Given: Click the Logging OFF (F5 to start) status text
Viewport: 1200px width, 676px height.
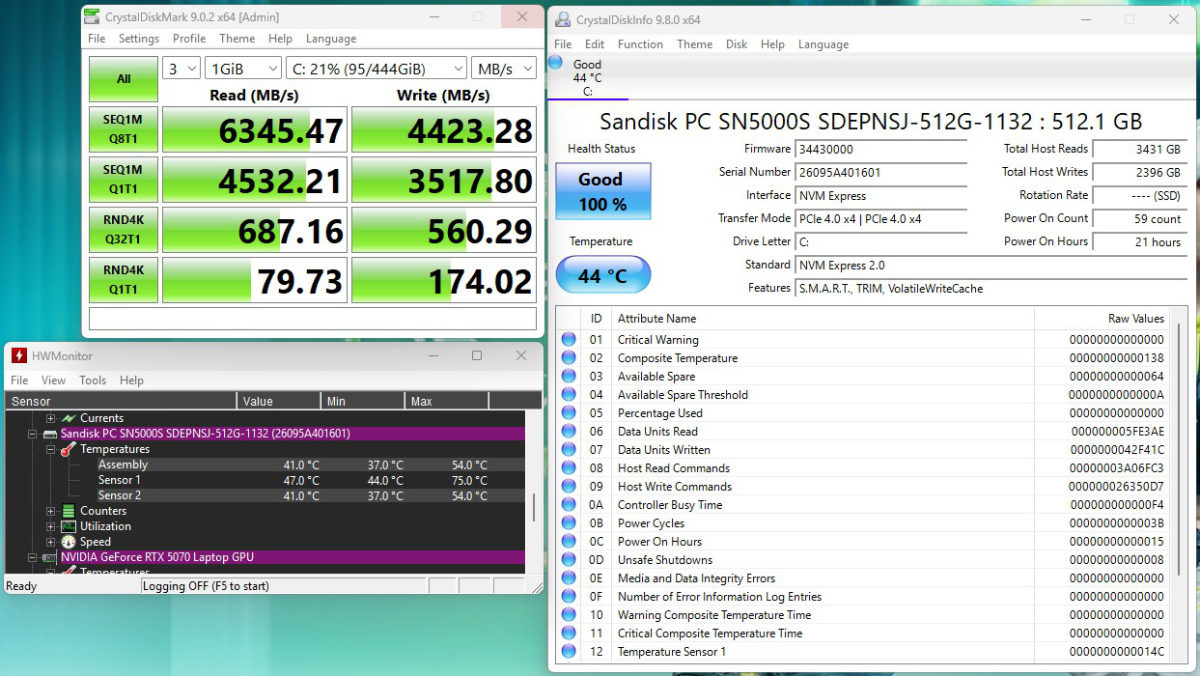Looking at the screenshot, I should [206, 586].
